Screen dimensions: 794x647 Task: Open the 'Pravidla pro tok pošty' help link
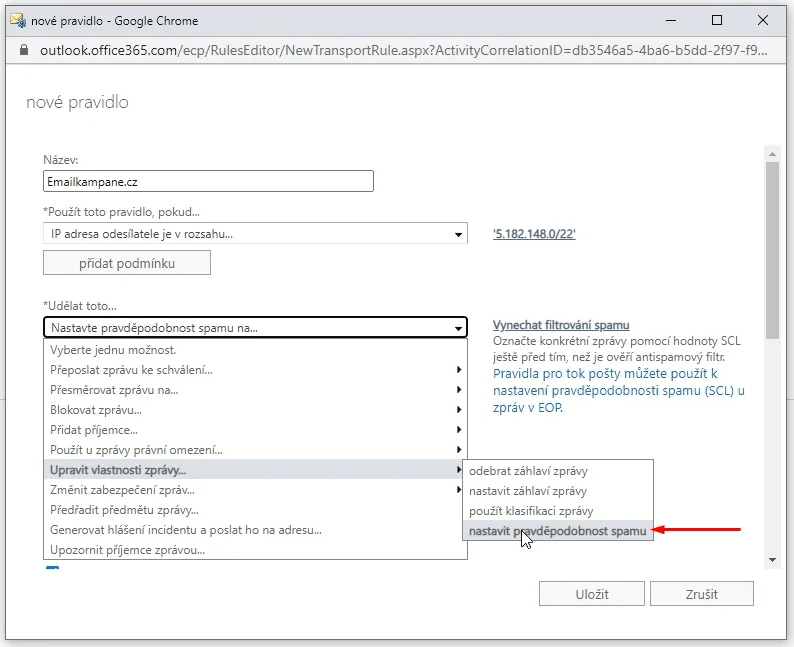click(x=619, y=390)
